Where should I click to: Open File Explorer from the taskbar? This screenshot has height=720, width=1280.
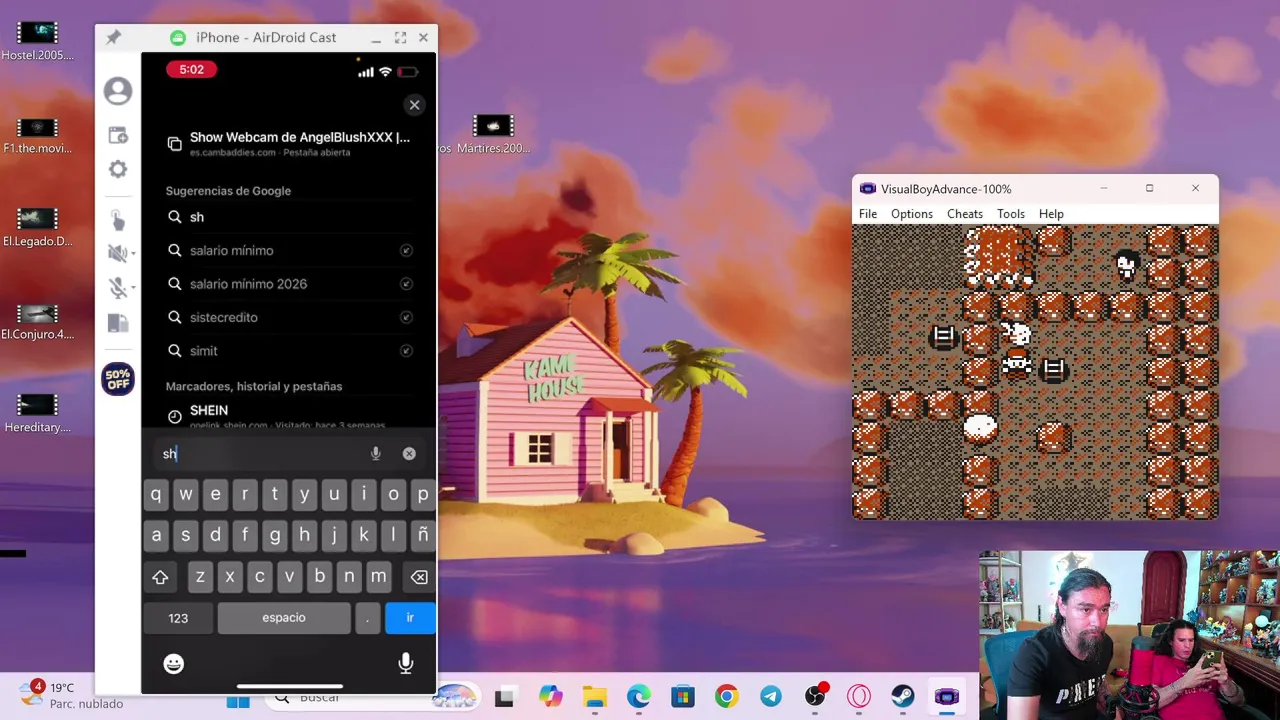coord(594,697)
